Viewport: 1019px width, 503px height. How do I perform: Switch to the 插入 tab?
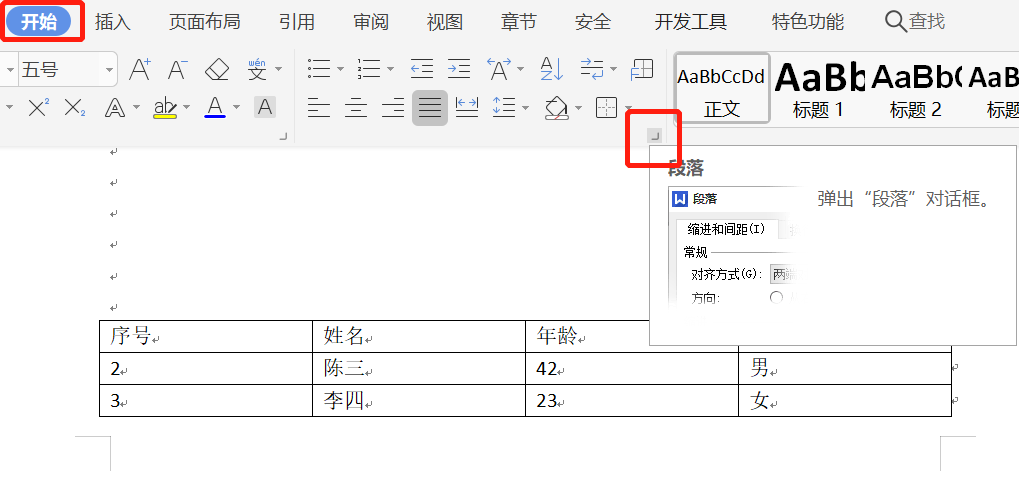pyautogui.click(x=112, y=22)
